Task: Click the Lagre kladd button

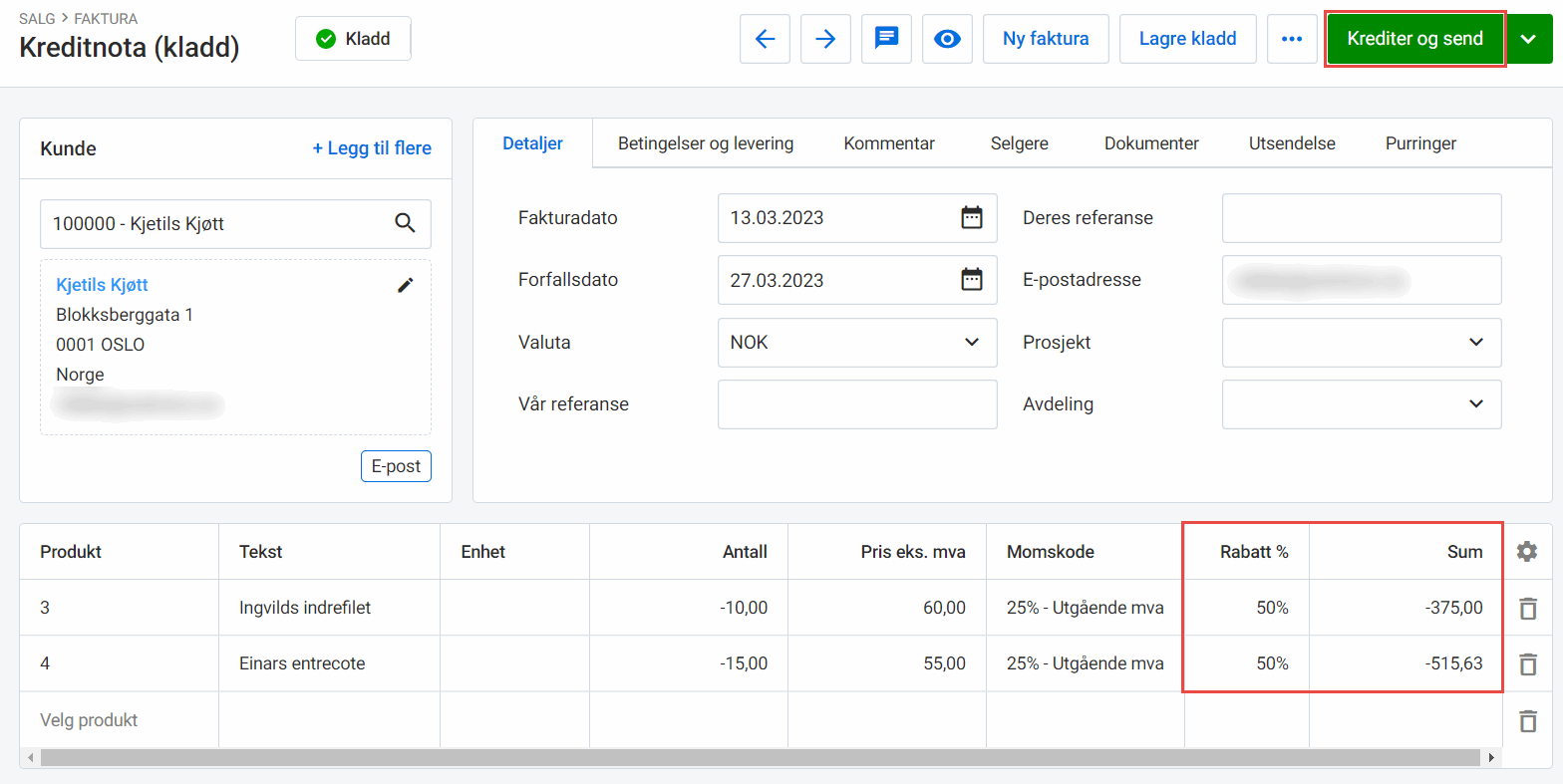Action: tap(1187, 39)
